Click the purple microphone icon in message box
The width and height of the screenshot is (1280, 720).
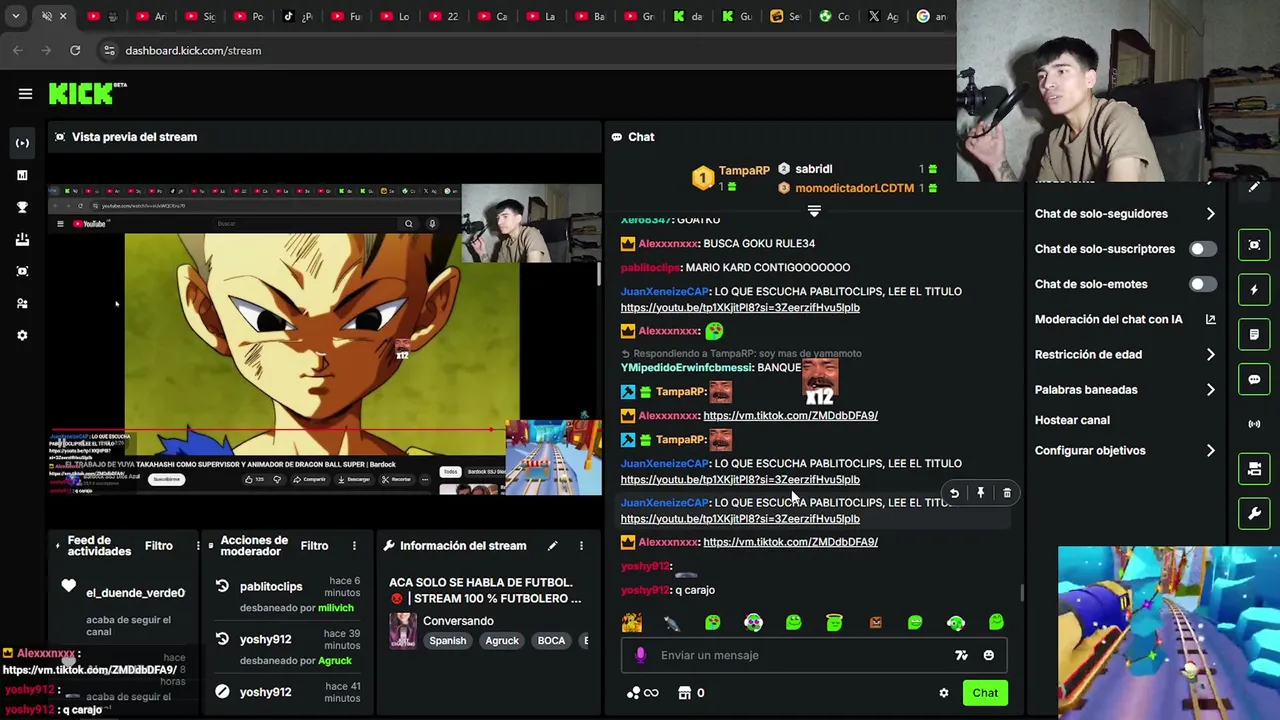[x=641, y=655]
